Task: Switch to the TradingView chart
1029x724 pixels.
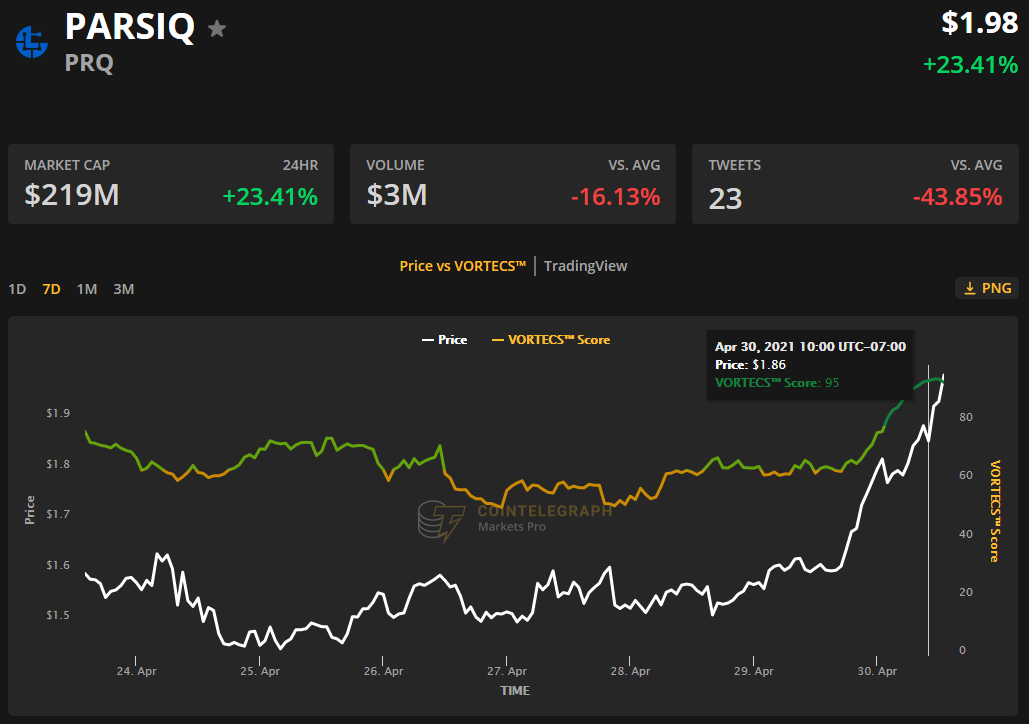Action: [585, 266]
